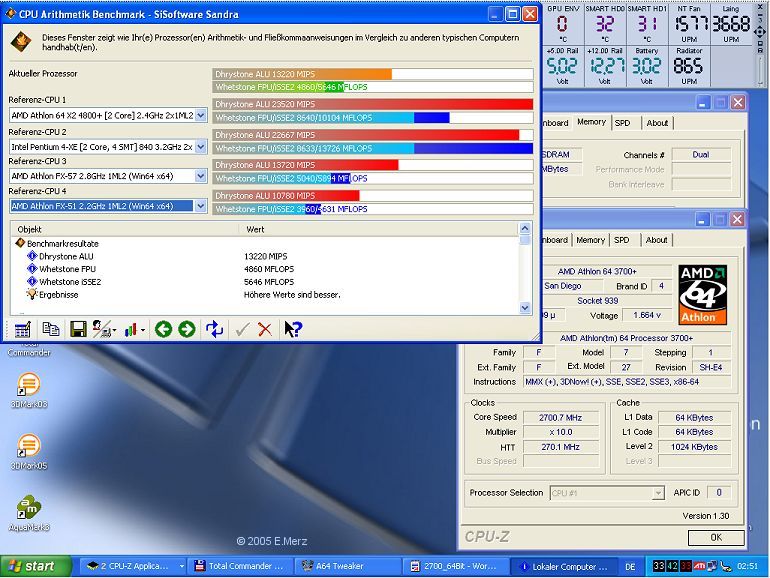
Task: Switch to Memory tab in lower CPU-Z window
Action: [590, 240]
